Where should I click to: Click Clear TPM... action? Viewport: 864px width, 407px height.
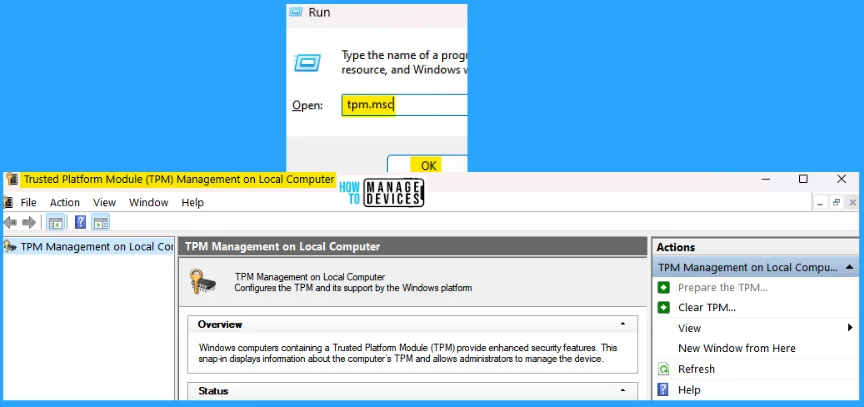coord(707,307)
